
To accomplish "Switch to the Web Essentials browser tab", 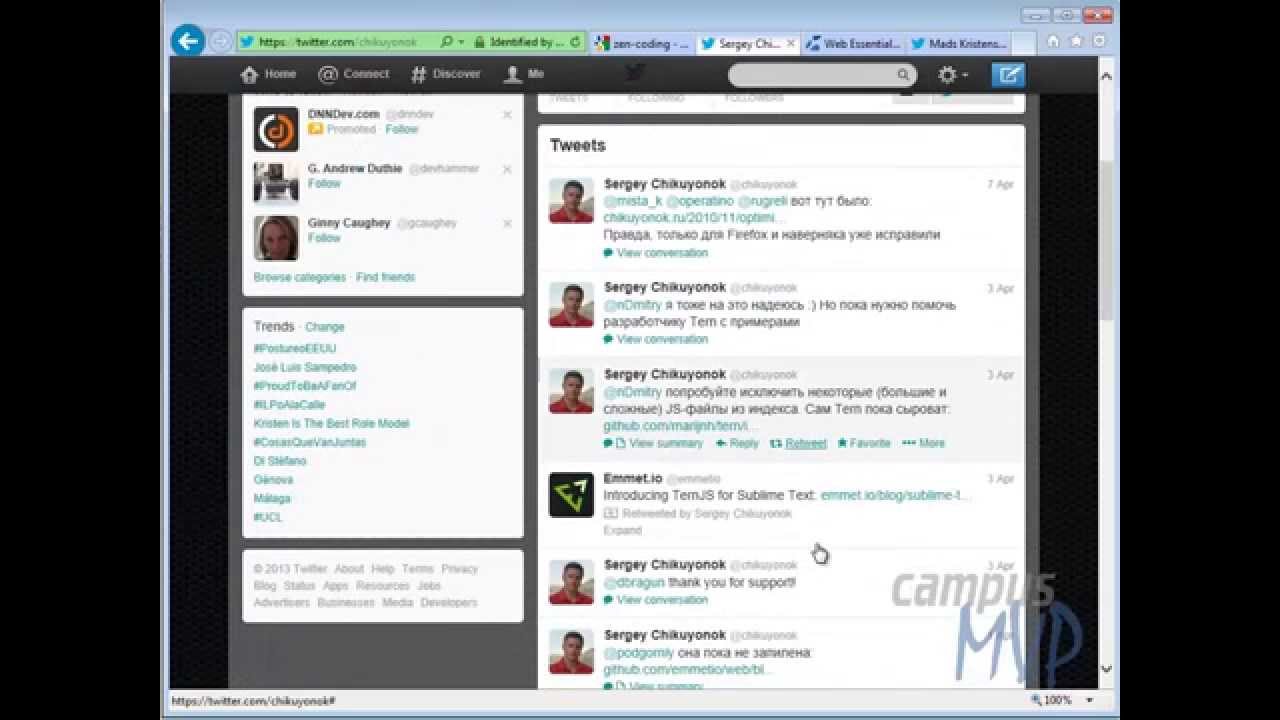I will pyautogui.click(x=853, y=44).
